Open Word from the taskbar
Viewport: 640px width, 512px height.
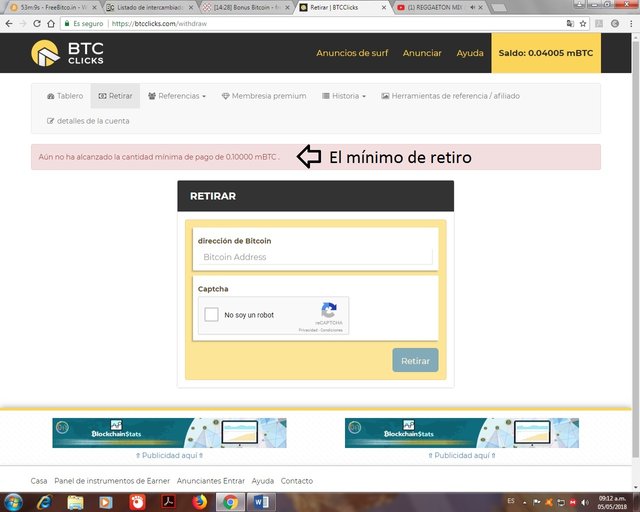pyautogui.click(x=261, y=502)
